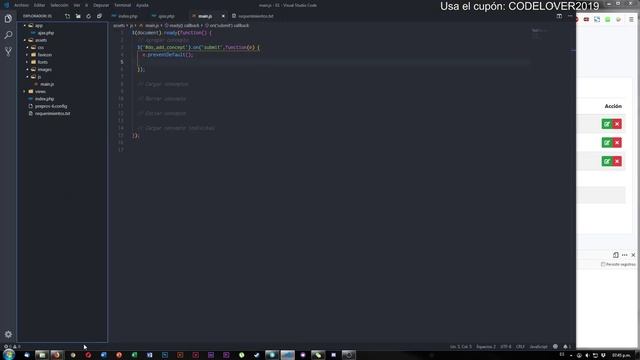Click green edit button in third table row
The image size is (640, 360).
[x=607, y=161]
